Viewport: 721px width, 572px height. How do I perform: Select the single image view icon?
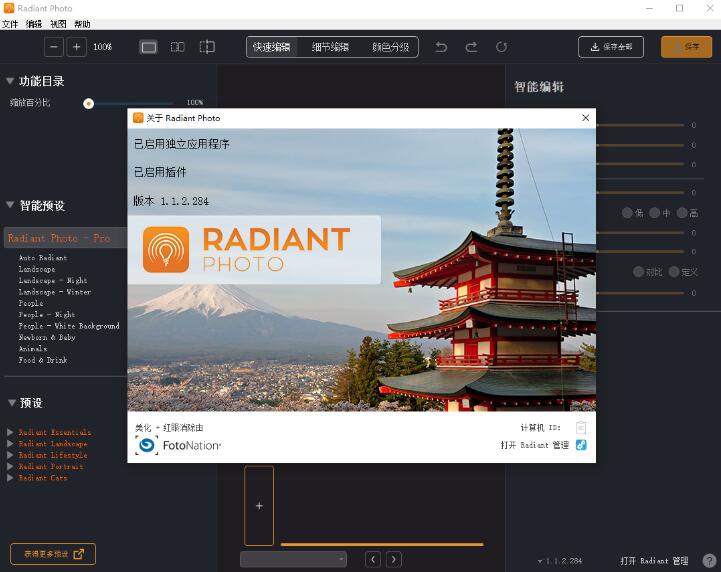(149, 47)
